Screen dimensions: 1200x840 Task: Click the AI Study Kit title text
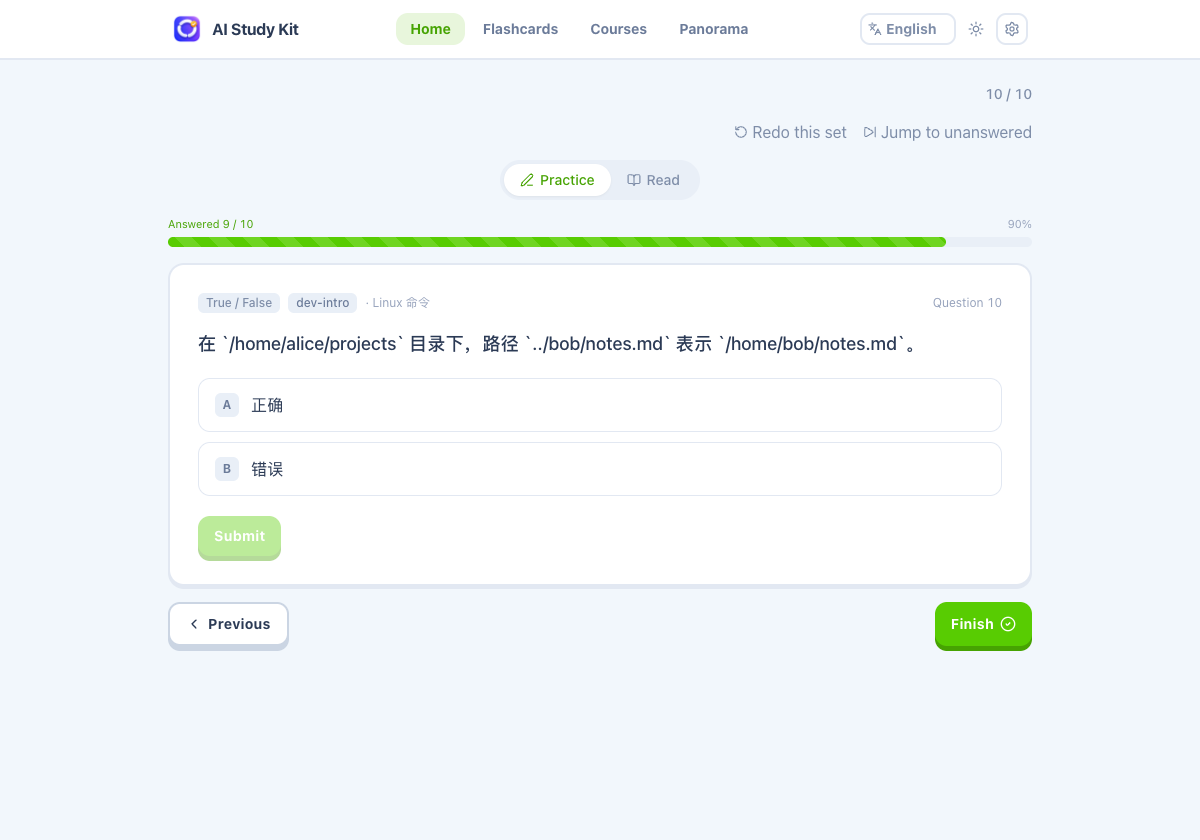tap(255, 29)
